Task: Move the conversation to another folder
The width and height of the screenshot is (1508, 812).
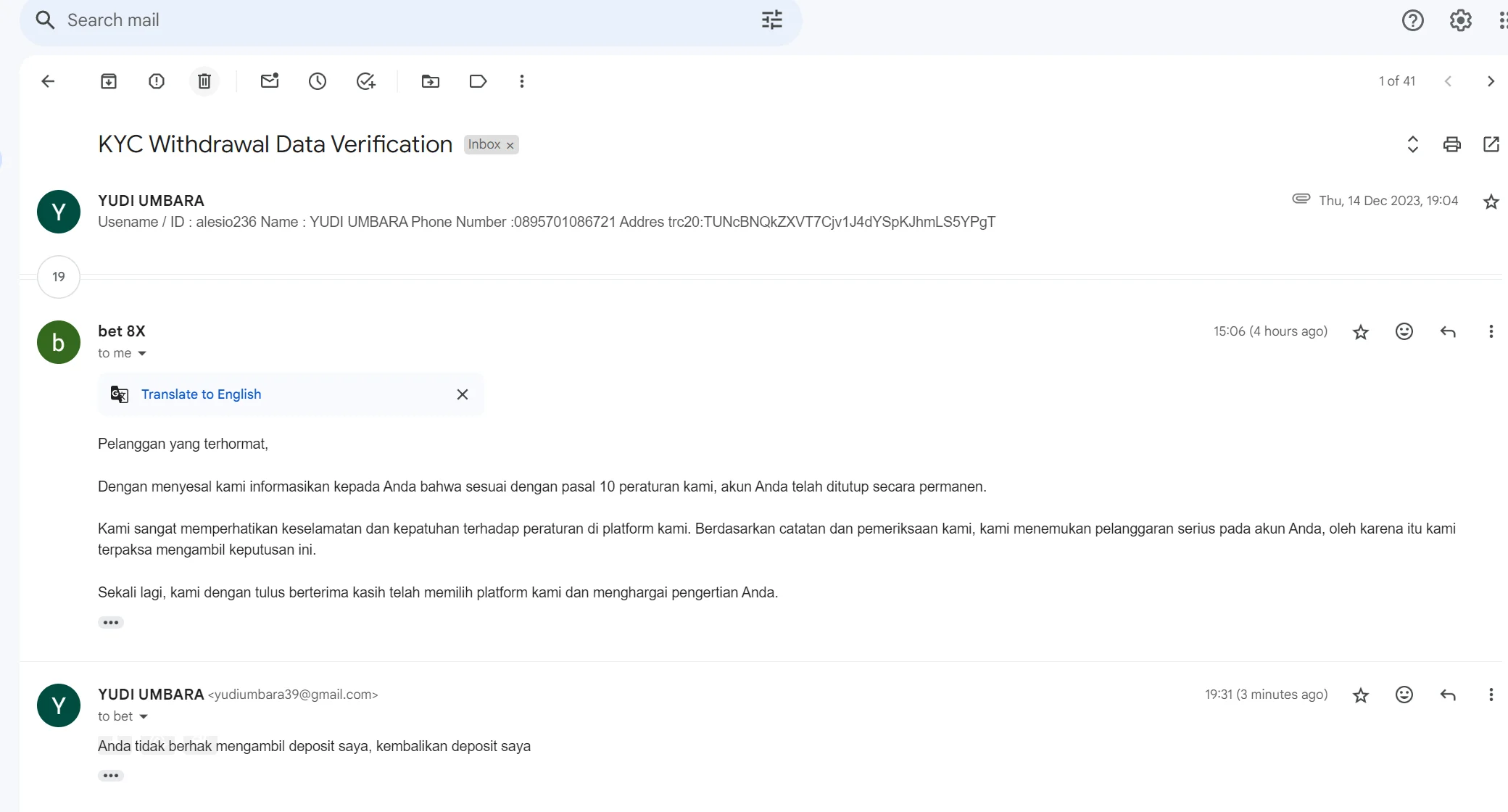Action: point(430,81)
